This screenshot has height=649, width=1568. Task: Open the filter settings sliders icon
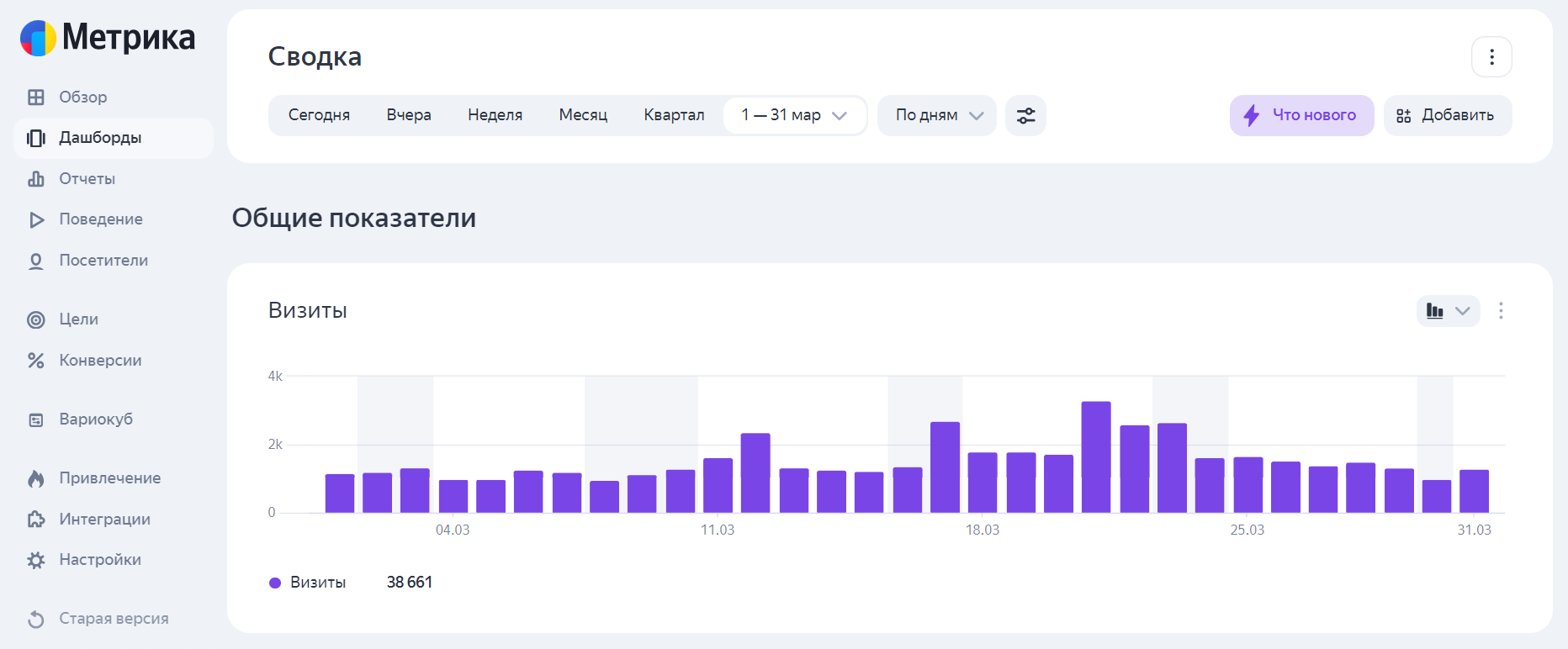click(1025, 116)
